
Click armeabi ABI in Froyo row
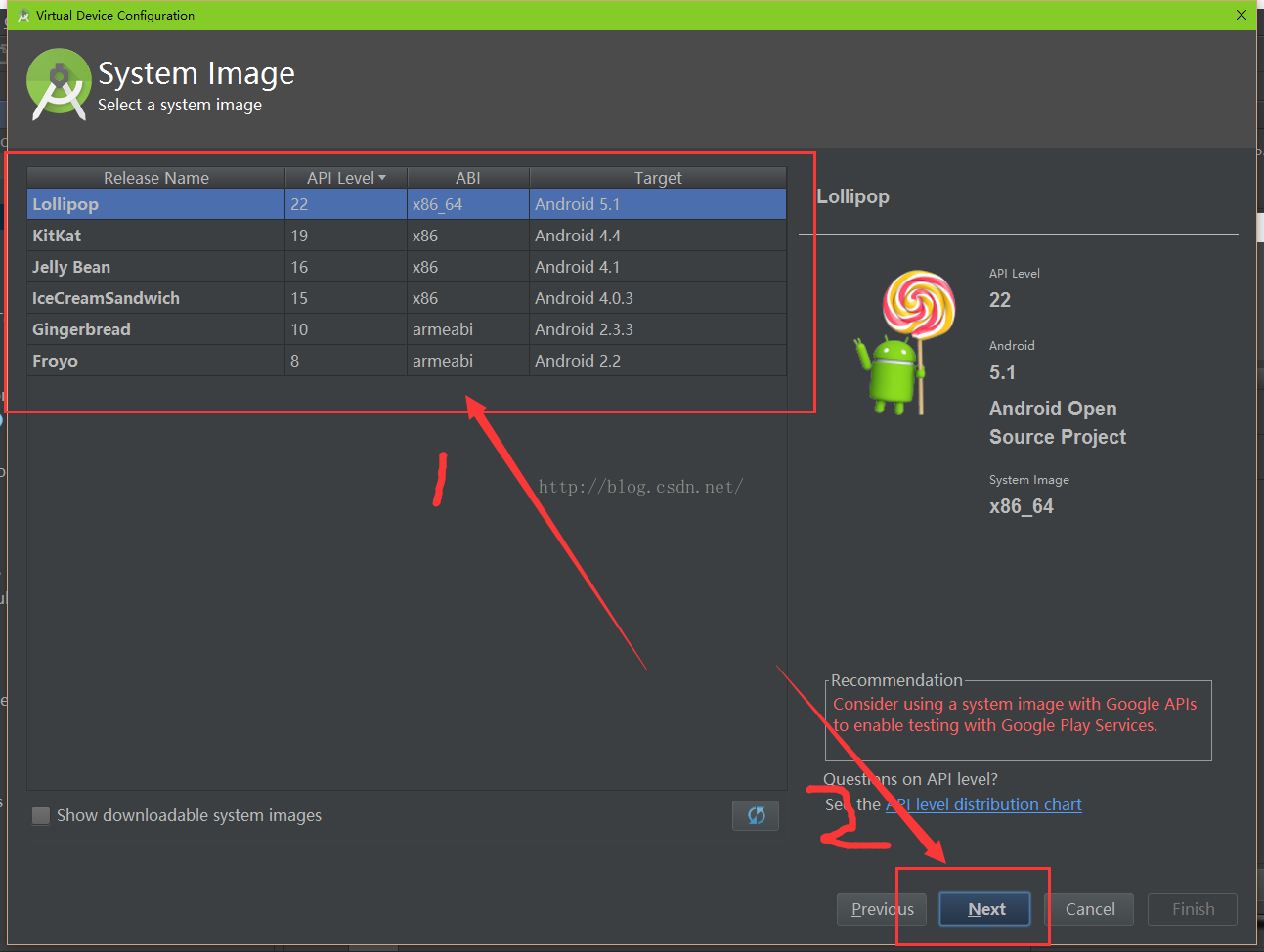click(468, 361)
